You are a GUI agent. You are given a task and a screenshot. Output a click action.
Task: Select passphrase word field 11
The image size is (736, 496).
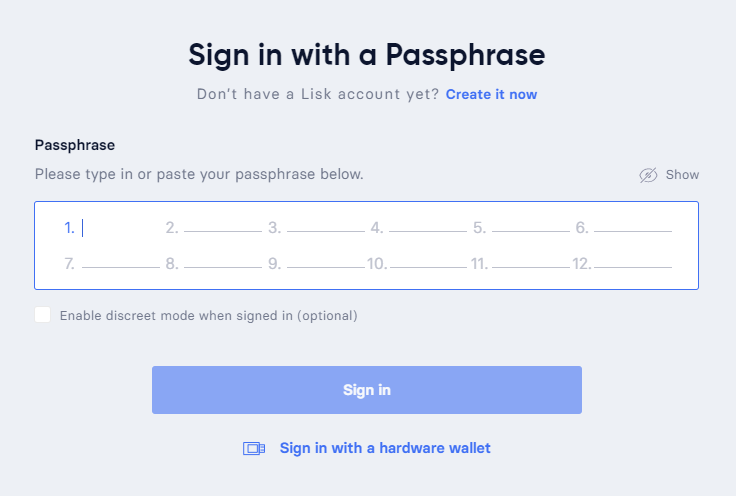(531, 263)
